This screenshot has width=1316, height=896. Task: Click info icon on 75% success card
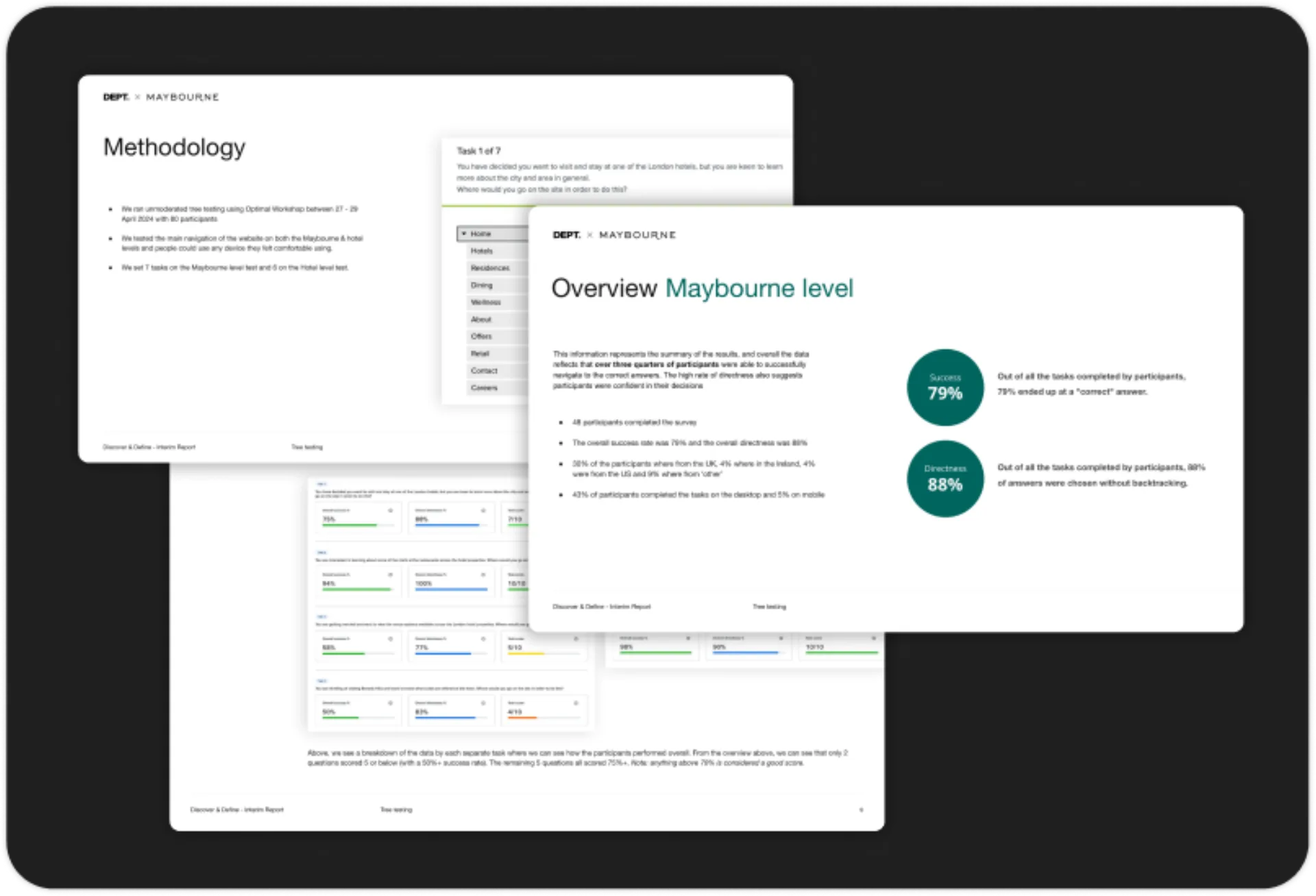coord(391,511)
